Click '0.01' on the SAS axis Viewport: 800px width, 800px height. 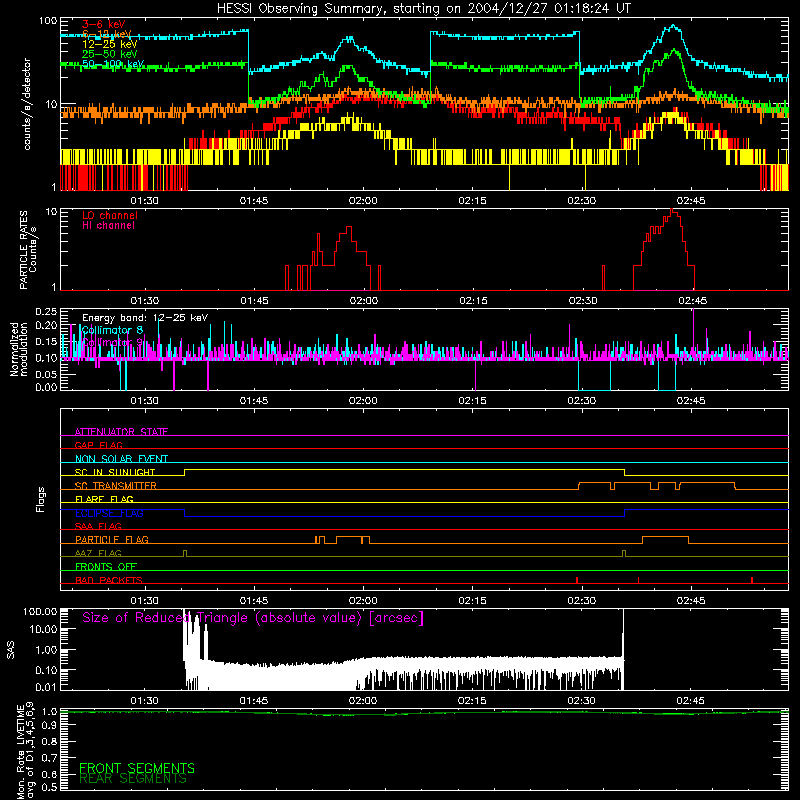click(46, 687)
